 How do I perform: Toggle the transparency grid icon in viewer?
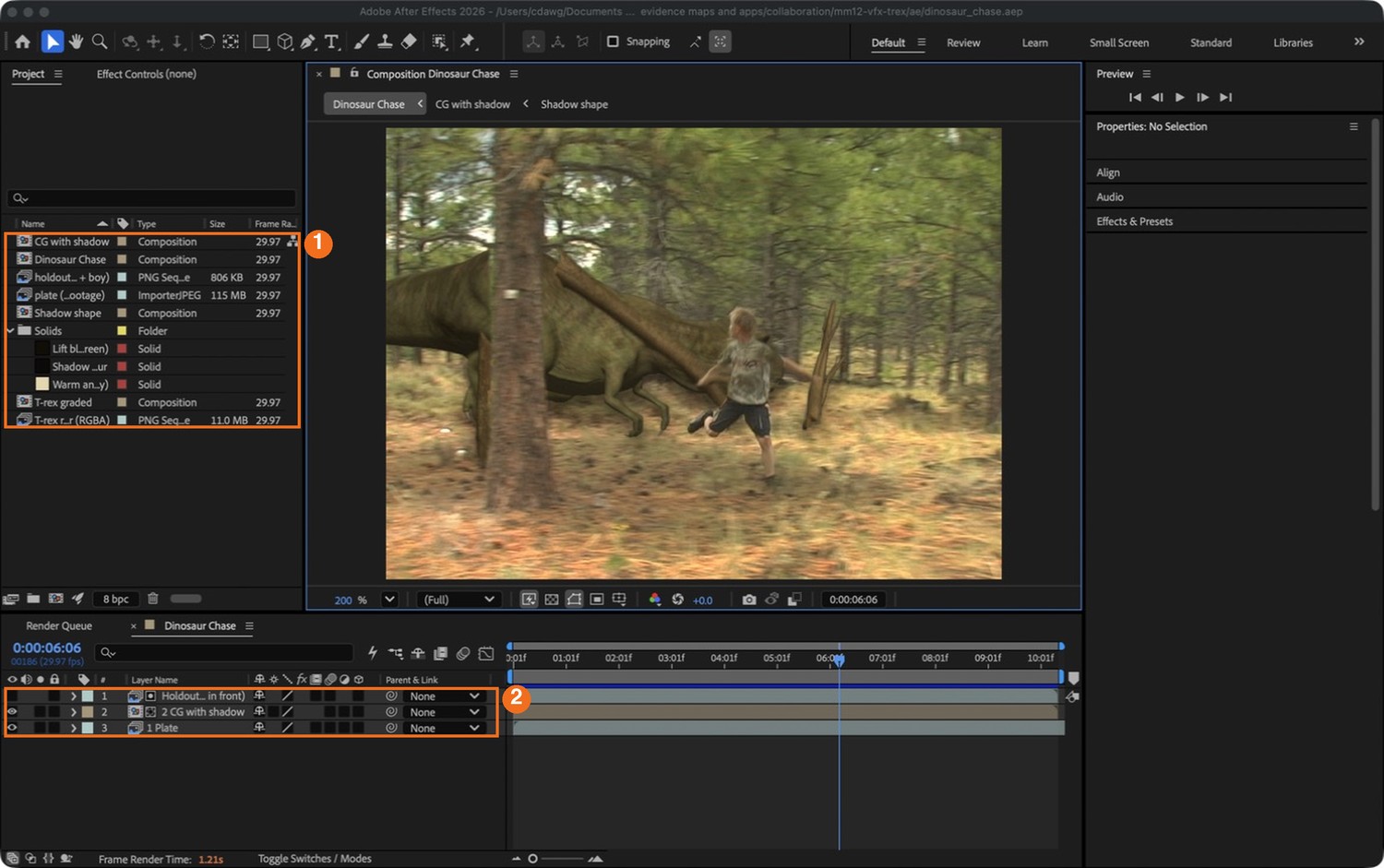(552, 600)
